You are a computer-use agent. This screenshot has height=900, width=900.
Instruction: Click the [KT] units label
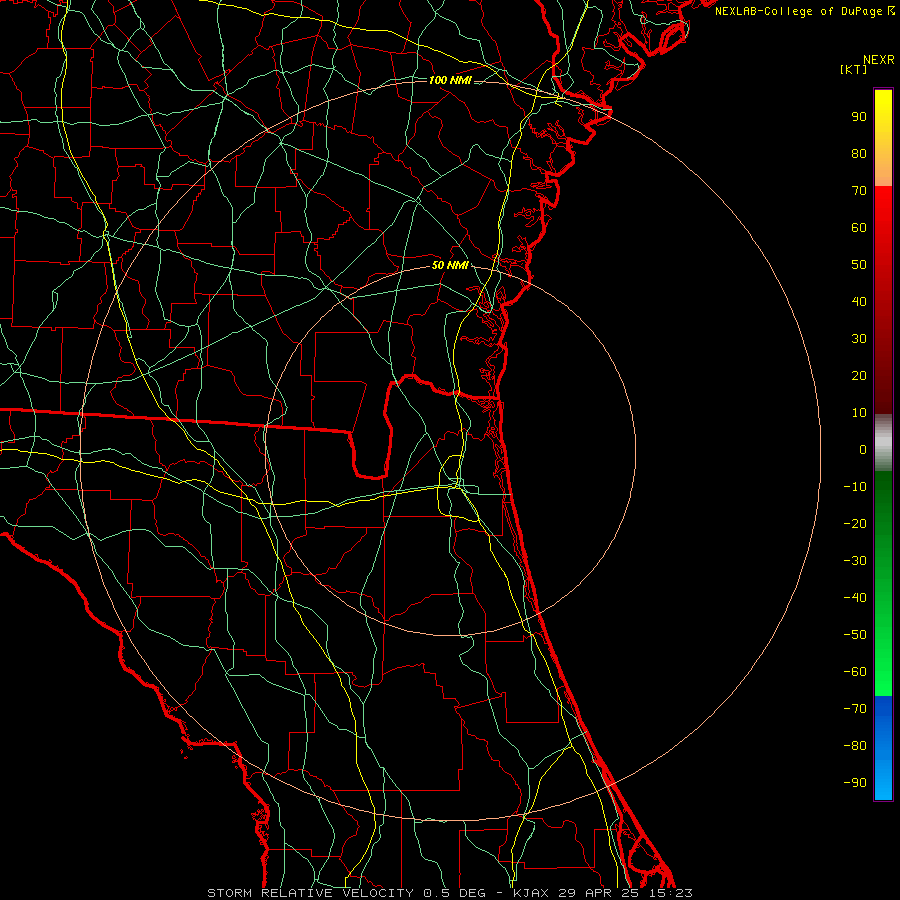point(854,69)
